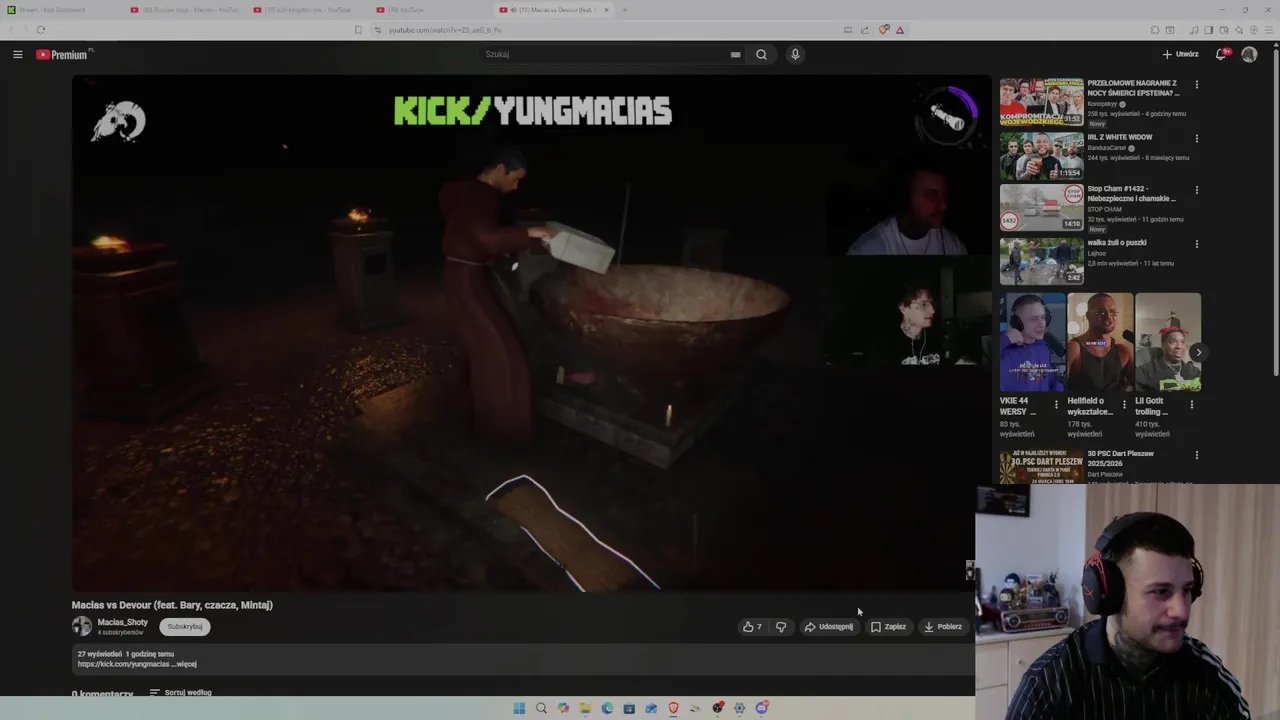Open options for Przełomowe nagranie video
This screenshot has width=1280, height=720.
1196,85
